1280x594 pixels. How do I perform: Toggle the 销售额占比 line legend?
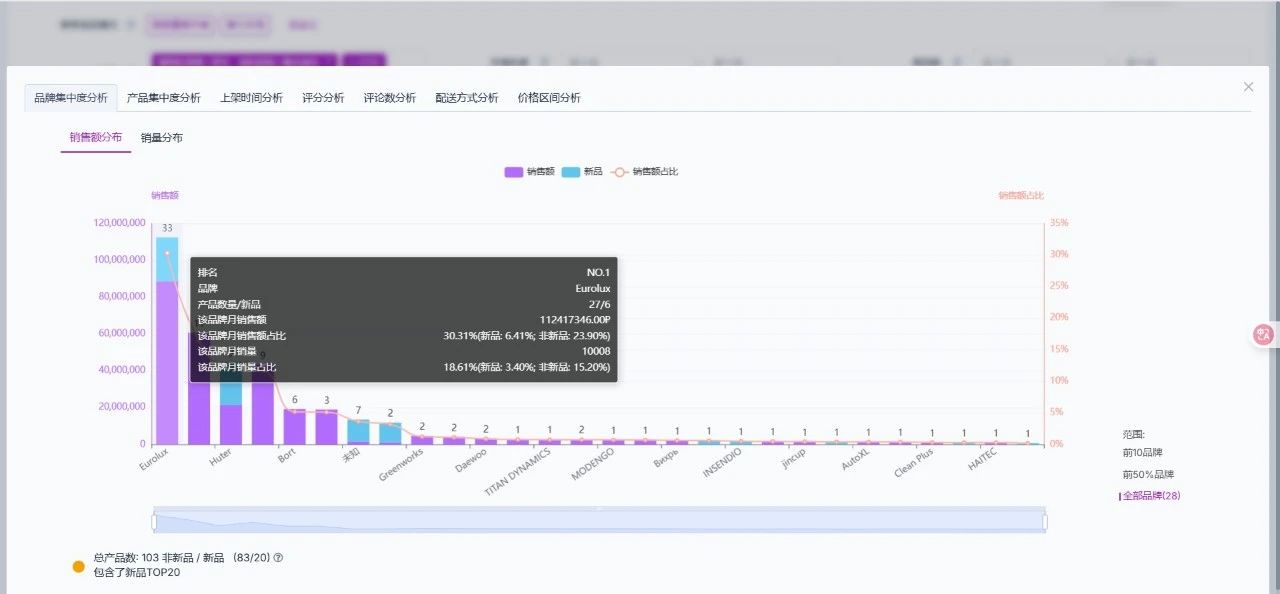[x=644, y=172]
